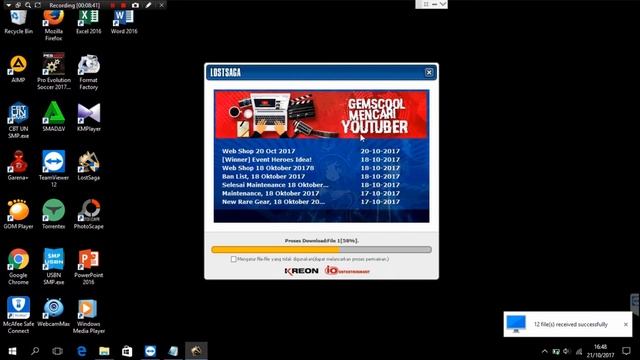The width and height of the screenshot is (640, 360).
Task: Open the network icon in system tray
Action: [x=578, y=351]
